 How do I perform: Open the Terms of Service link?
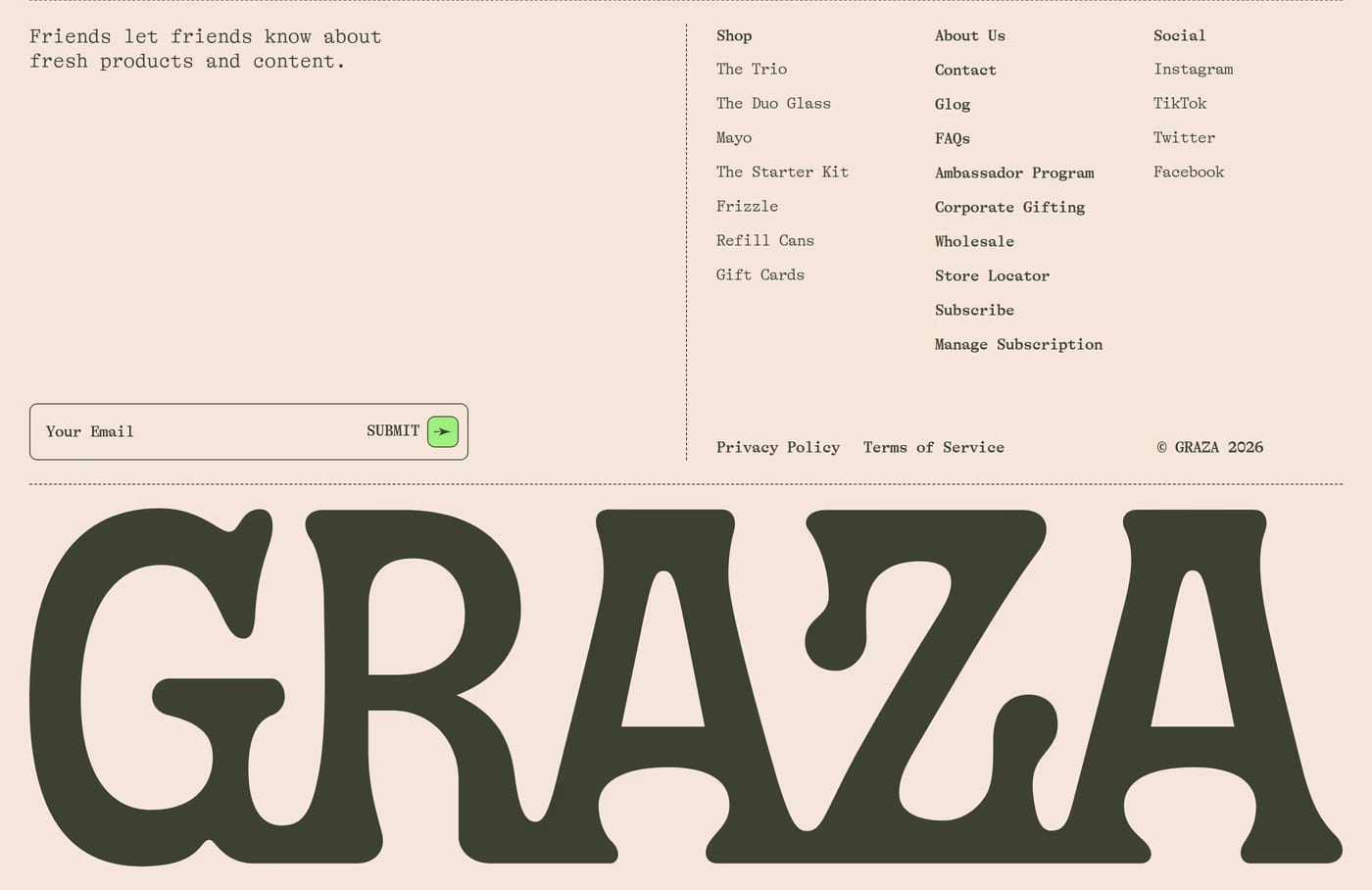point(934,447)
